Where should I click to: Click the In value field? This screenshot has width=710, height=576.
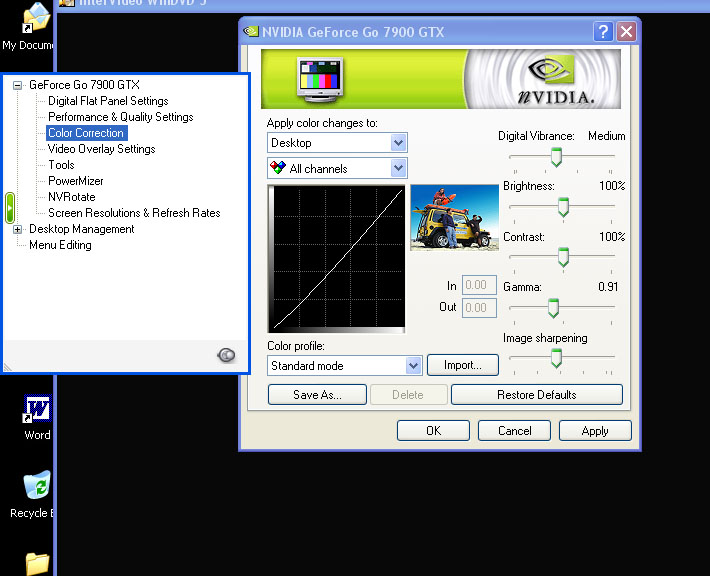pyautogui.click(x=479, y=285)
